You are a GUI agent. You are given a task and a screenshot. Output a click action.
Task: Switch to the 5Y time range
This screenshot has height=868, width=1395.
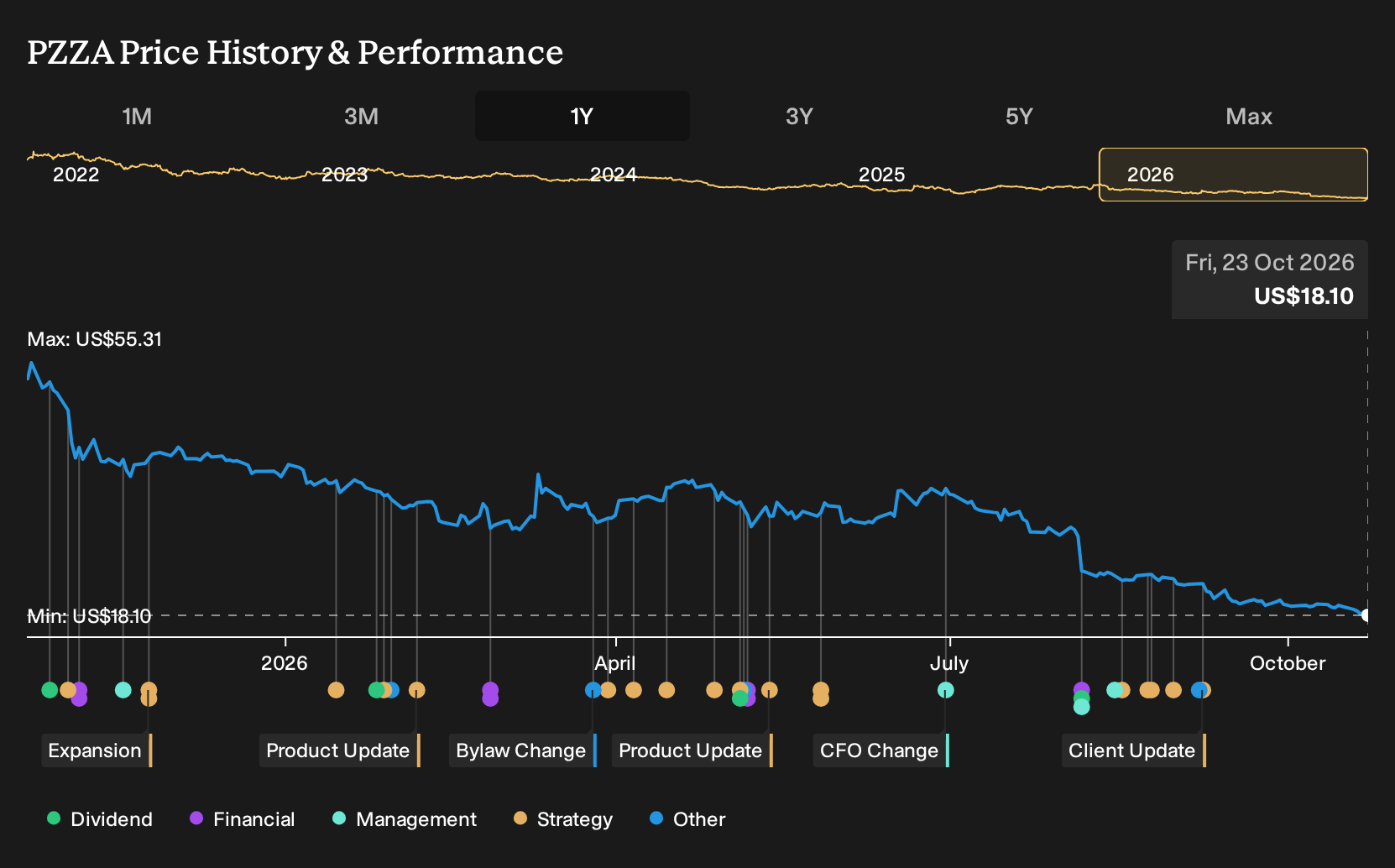(x=1019, y=116)
